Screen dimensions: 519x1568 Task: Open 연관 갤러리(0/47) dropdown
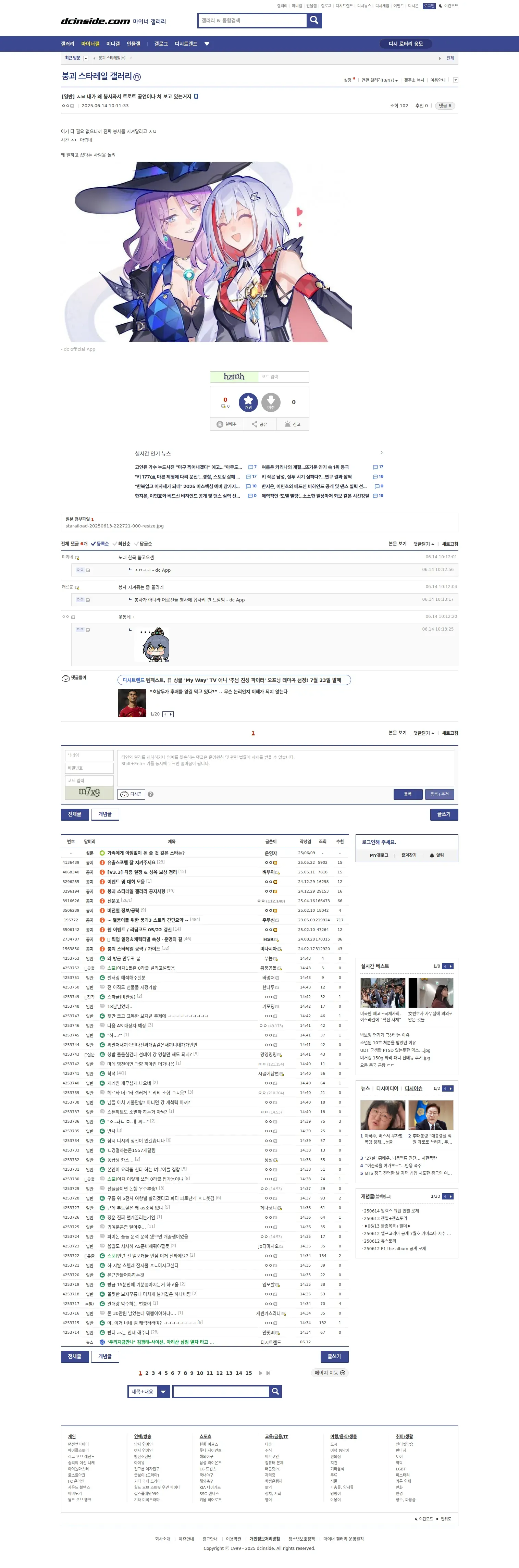tap(380, 80)
